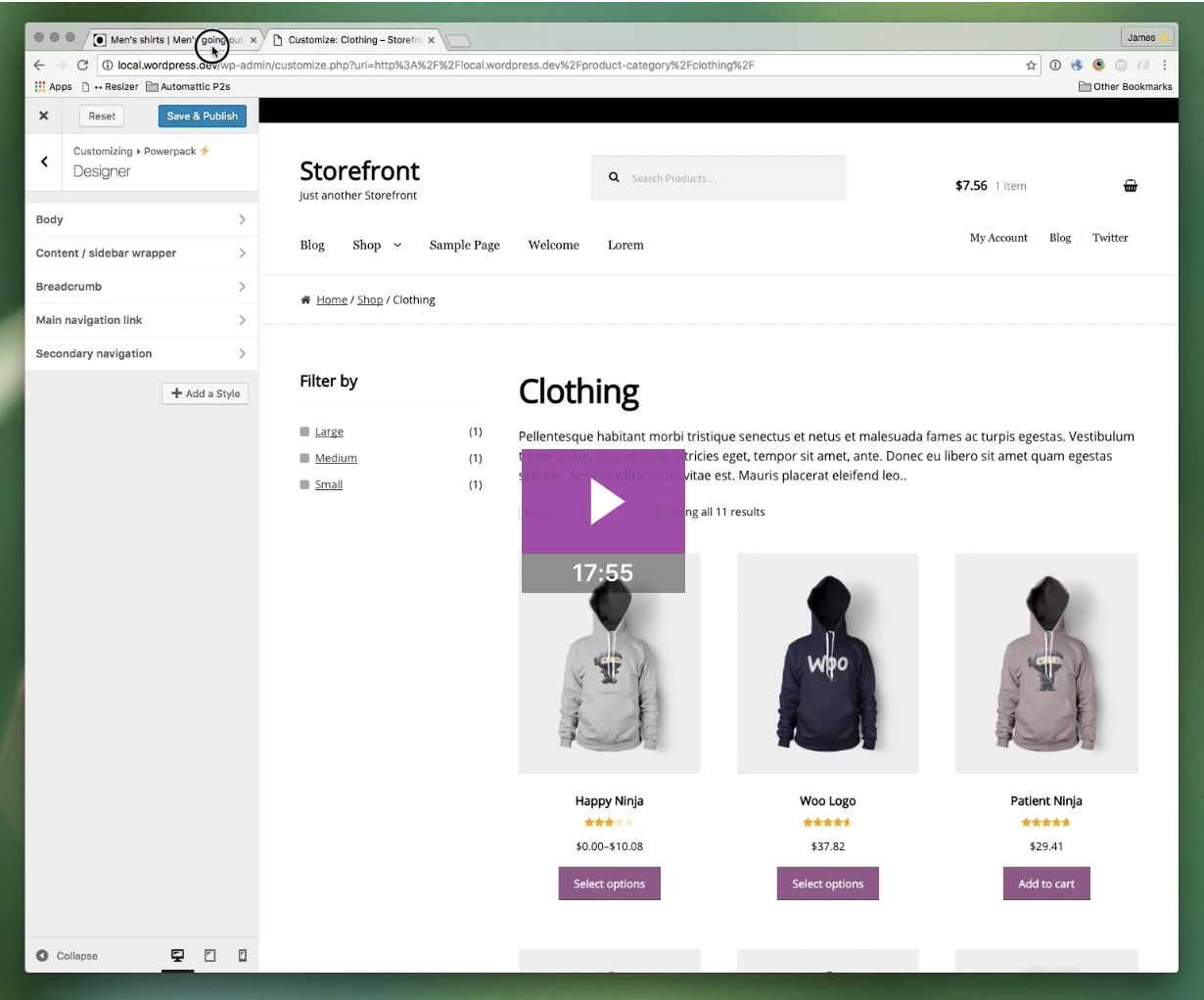Open the Happy Ninja product image

pos(609,663)
